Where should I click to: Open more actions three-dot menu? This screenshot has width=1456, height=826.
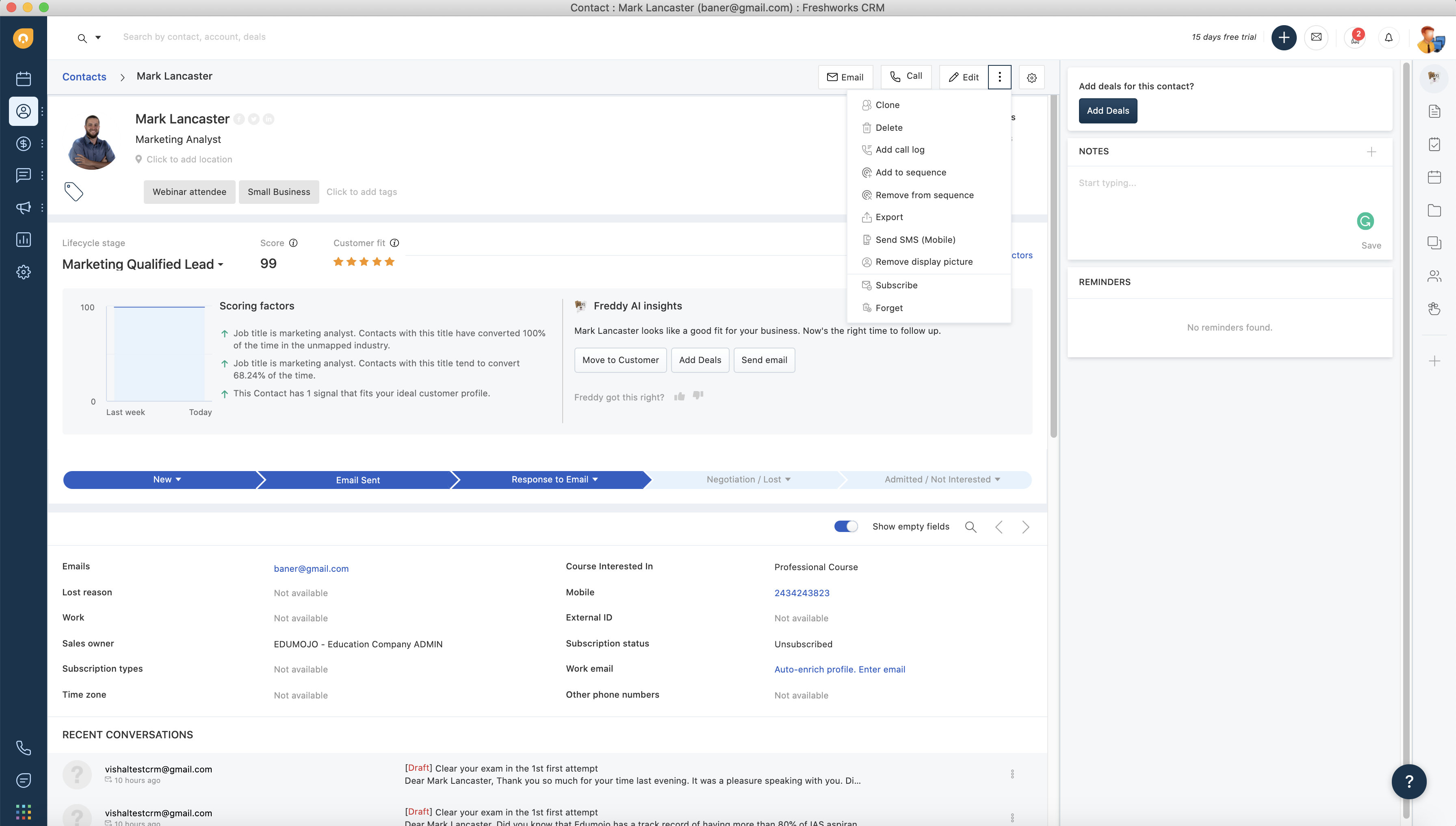[x=999, y=77]
